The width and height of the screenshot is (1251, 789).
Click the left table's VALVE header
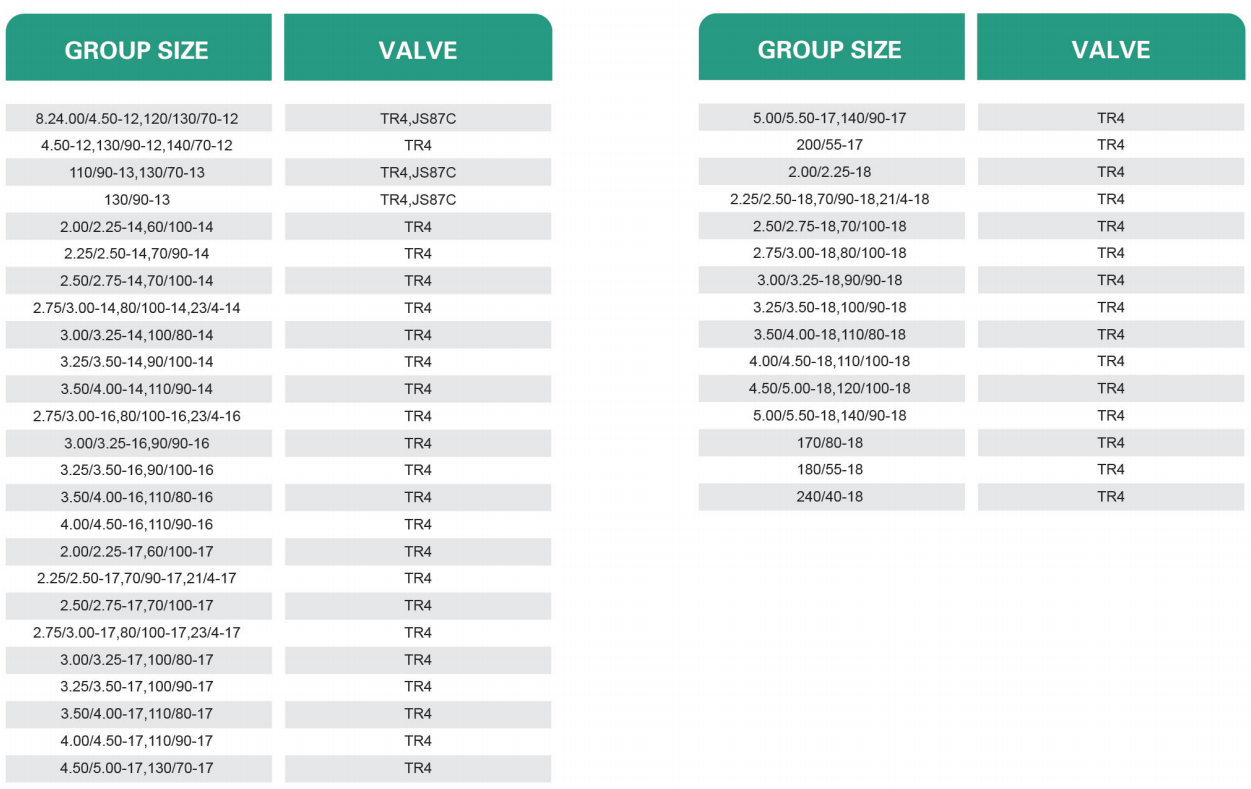417,50
